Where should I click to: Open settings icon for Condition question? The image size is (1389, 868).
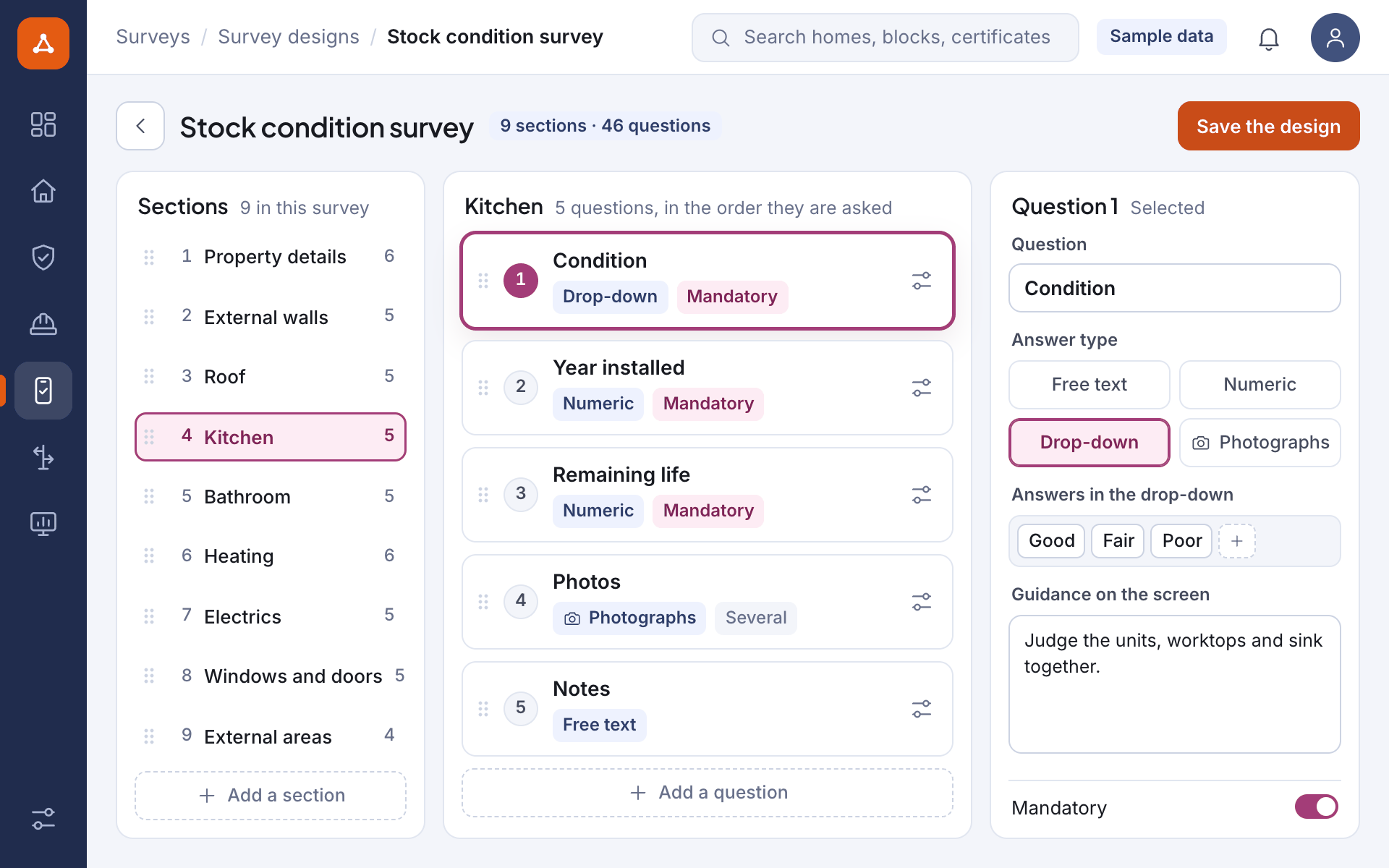(922, 281)
